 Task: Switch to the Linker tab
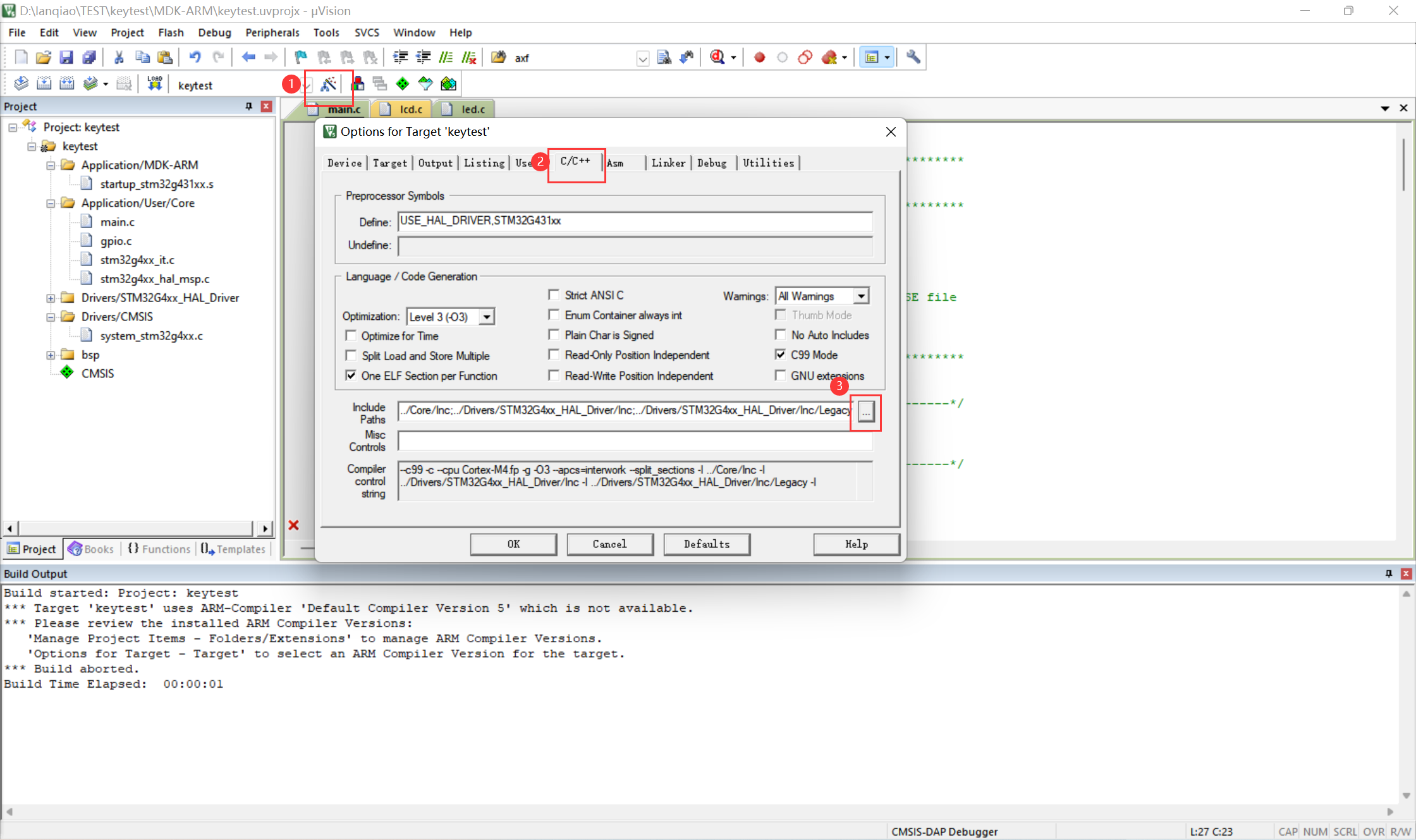point(668,163)
